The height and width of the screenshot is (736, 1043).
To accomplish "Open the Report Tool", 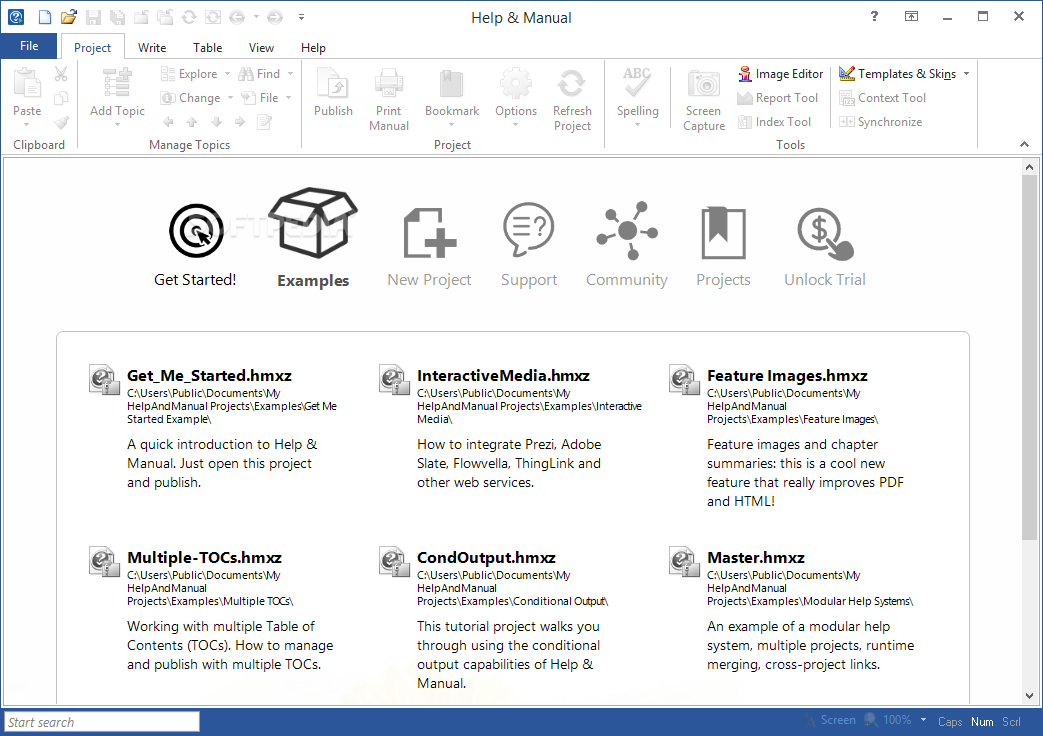I will point(778,98).
